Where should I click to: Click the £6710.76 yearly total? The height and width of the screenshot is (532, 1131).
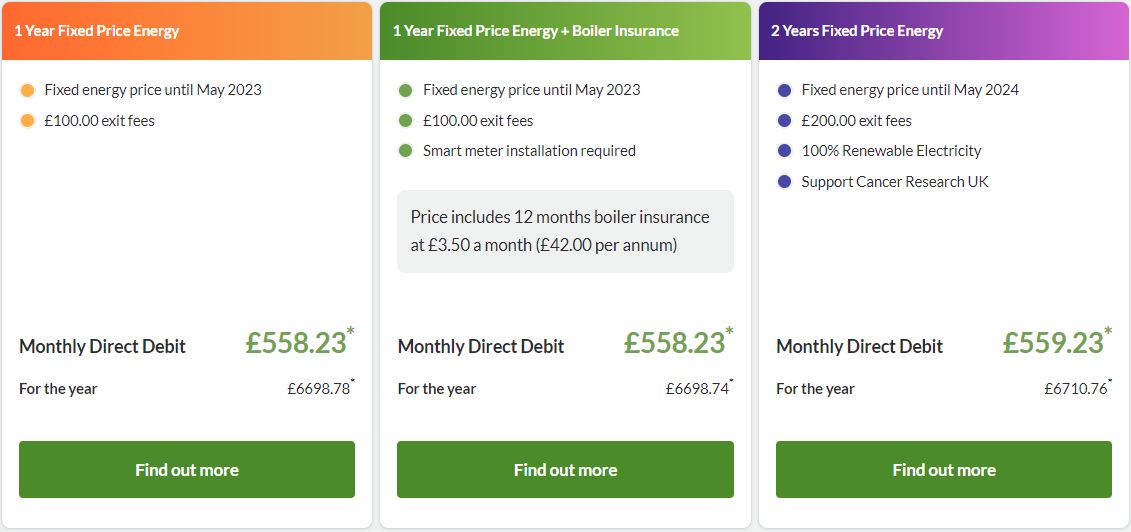coord(1076,389)
